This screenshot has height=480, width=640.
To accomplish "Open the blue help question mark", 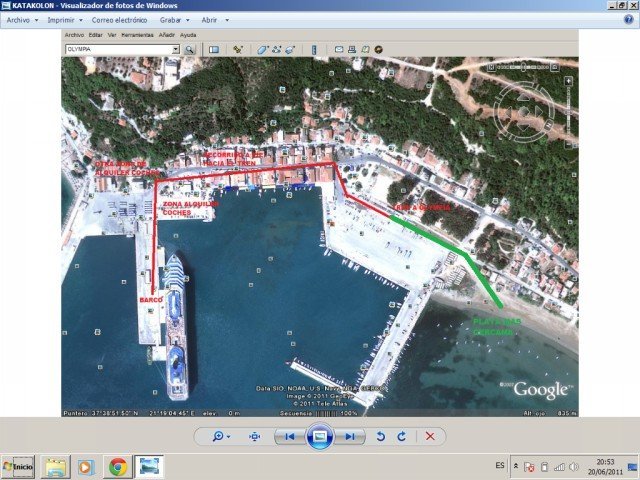I will (629, 20).
